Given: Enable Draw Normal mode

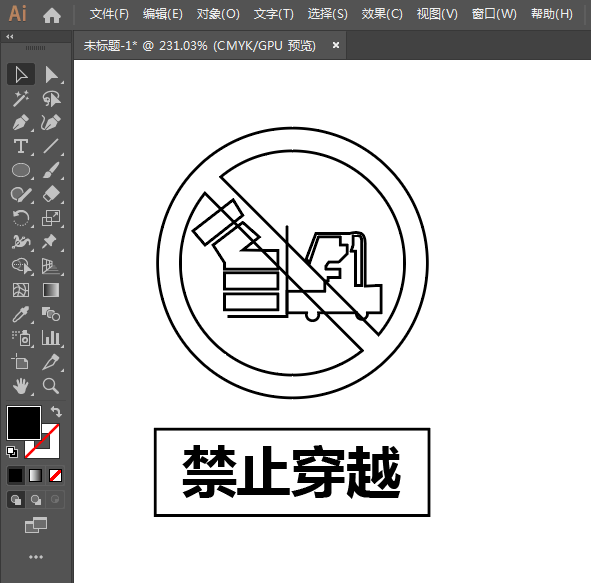Looking at the screenshot, I should click(16, 500).
